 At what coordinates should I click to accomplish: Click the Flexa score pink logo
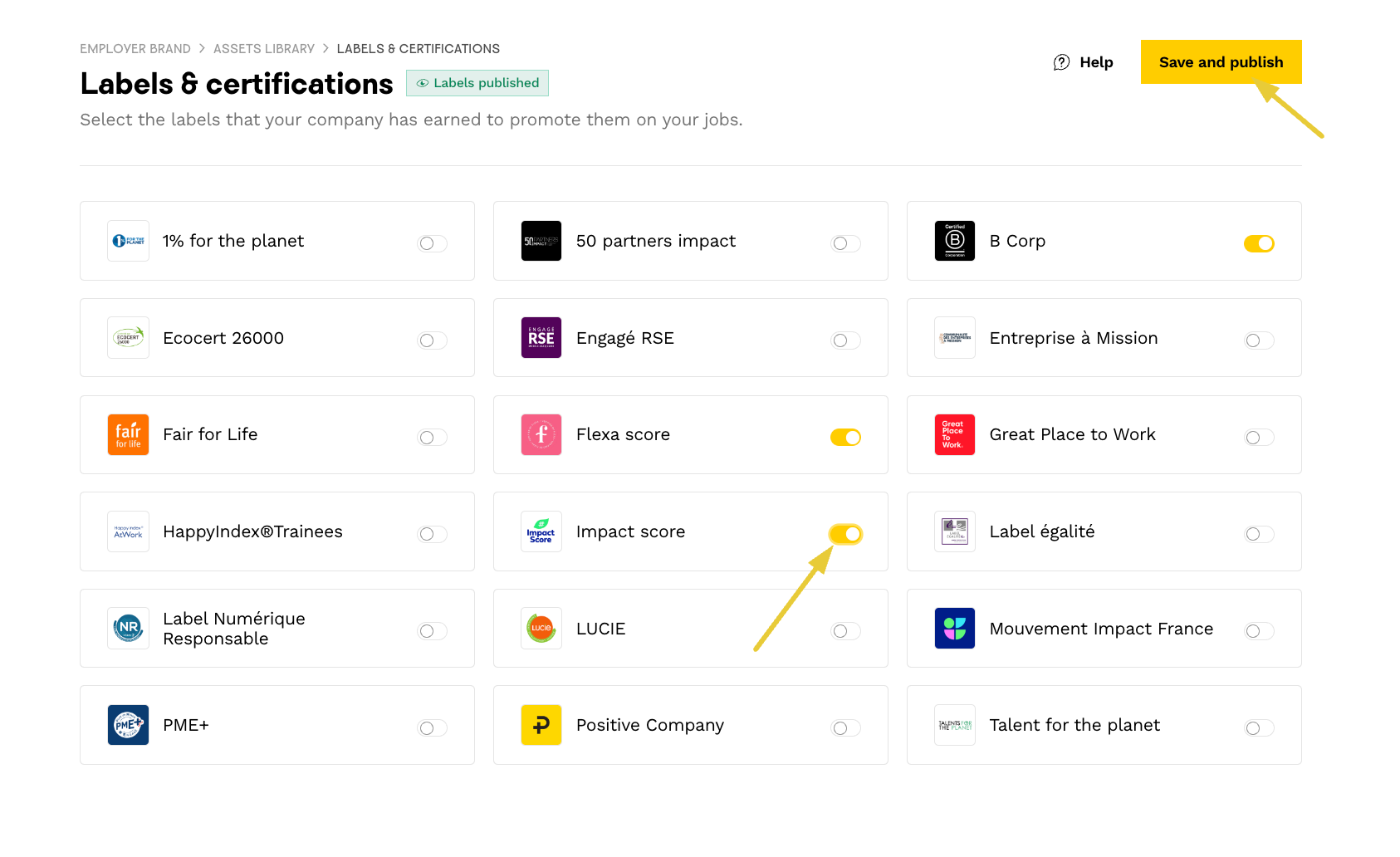(541, 434)
